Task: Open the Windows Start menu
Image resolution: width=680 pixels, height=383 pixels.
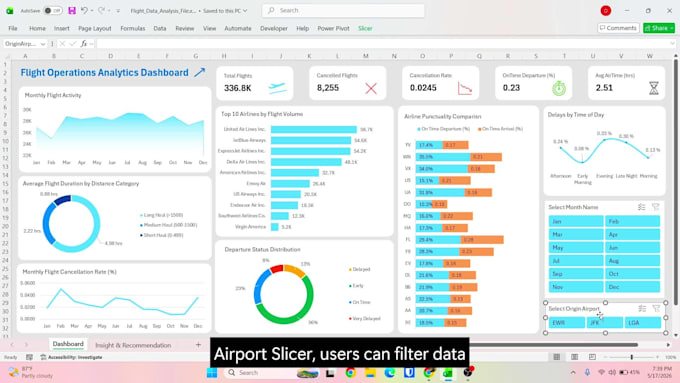Action: [212, 373]
